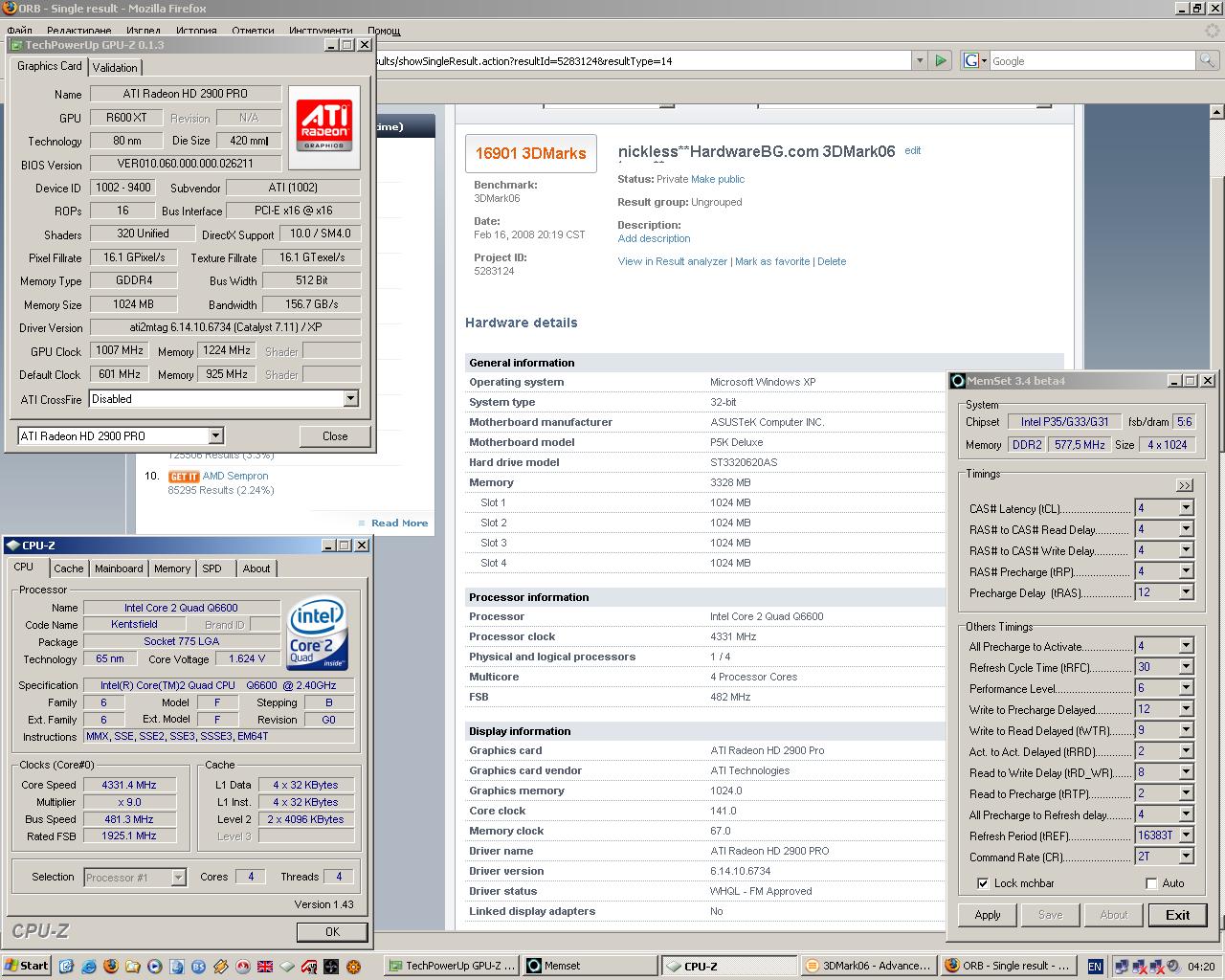Click the Firefox Go green arrow button
The height and width of the screenshot is (980, 1225).
[941, 60]
